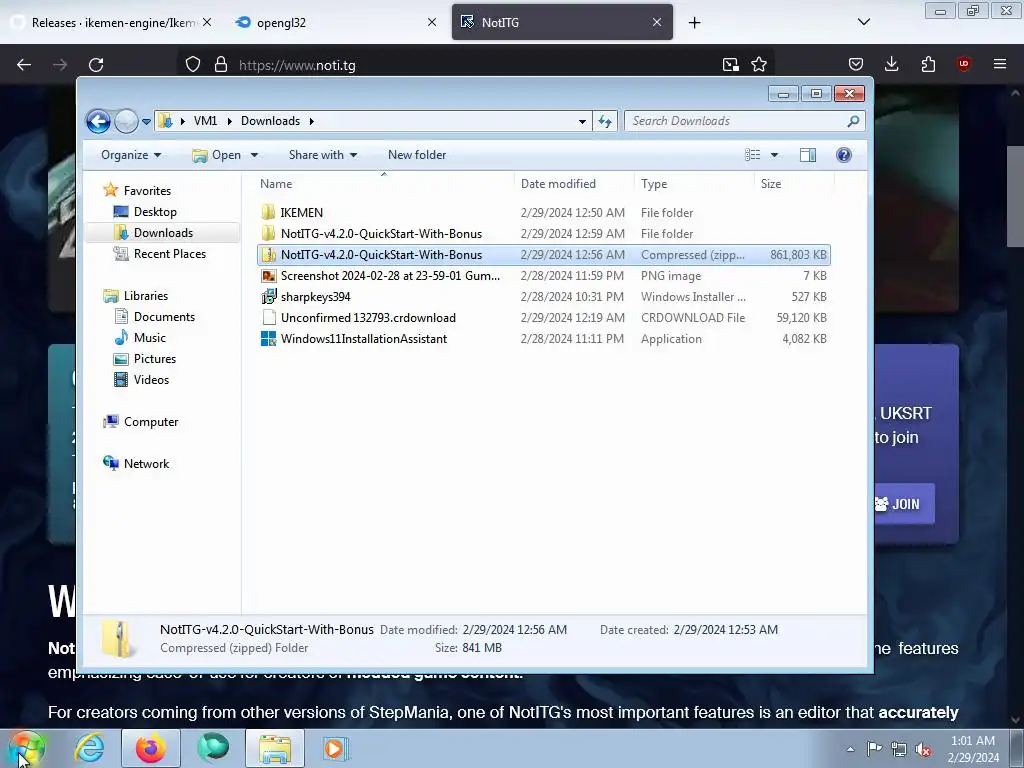Change view with the view icon
Viewport: 1024px width, 768px height.
752,155
